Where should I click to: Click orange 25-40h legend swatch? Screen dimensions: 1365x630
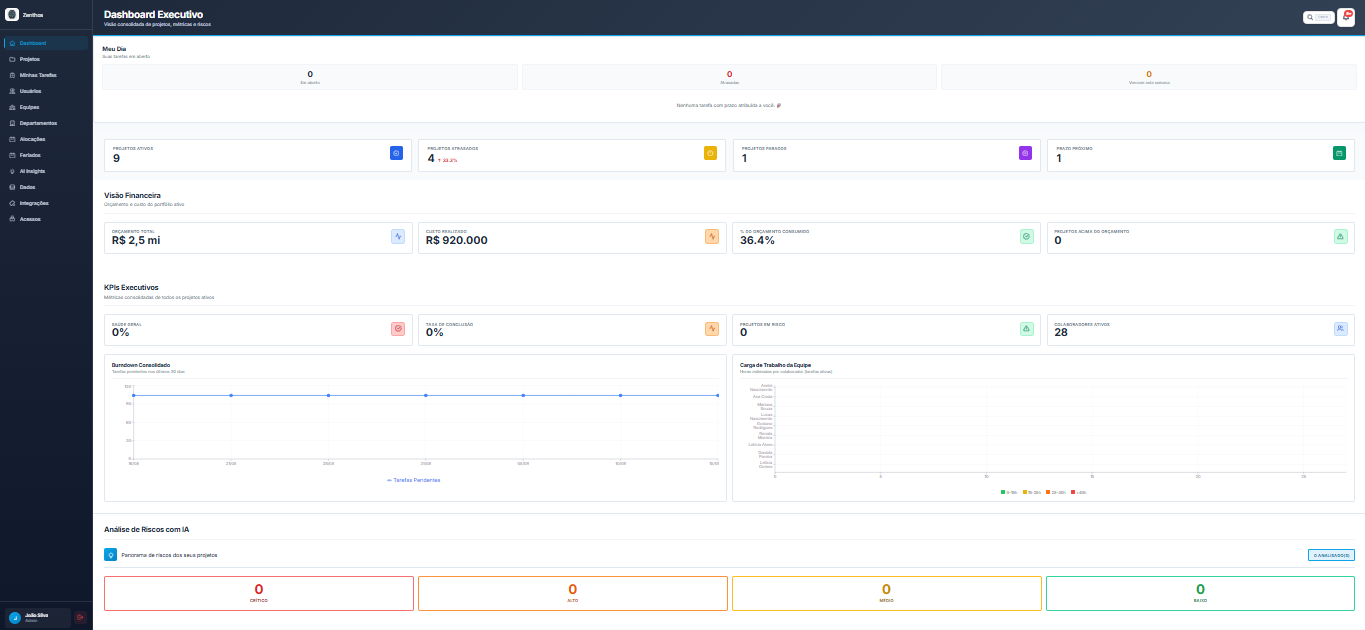(x=1049, y=492)
